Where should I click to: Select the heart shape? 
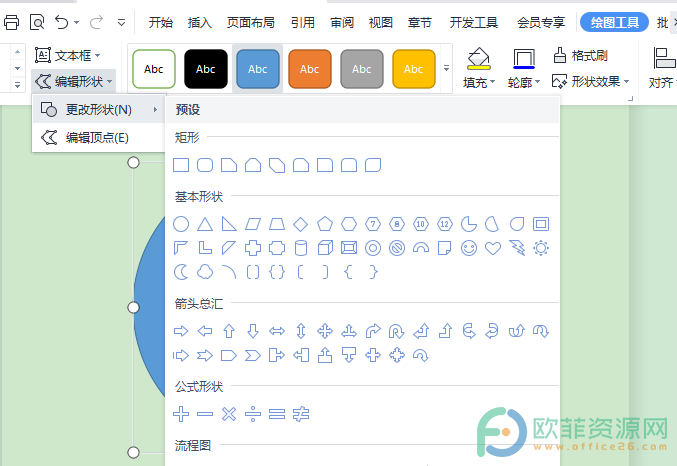(493, 248)
